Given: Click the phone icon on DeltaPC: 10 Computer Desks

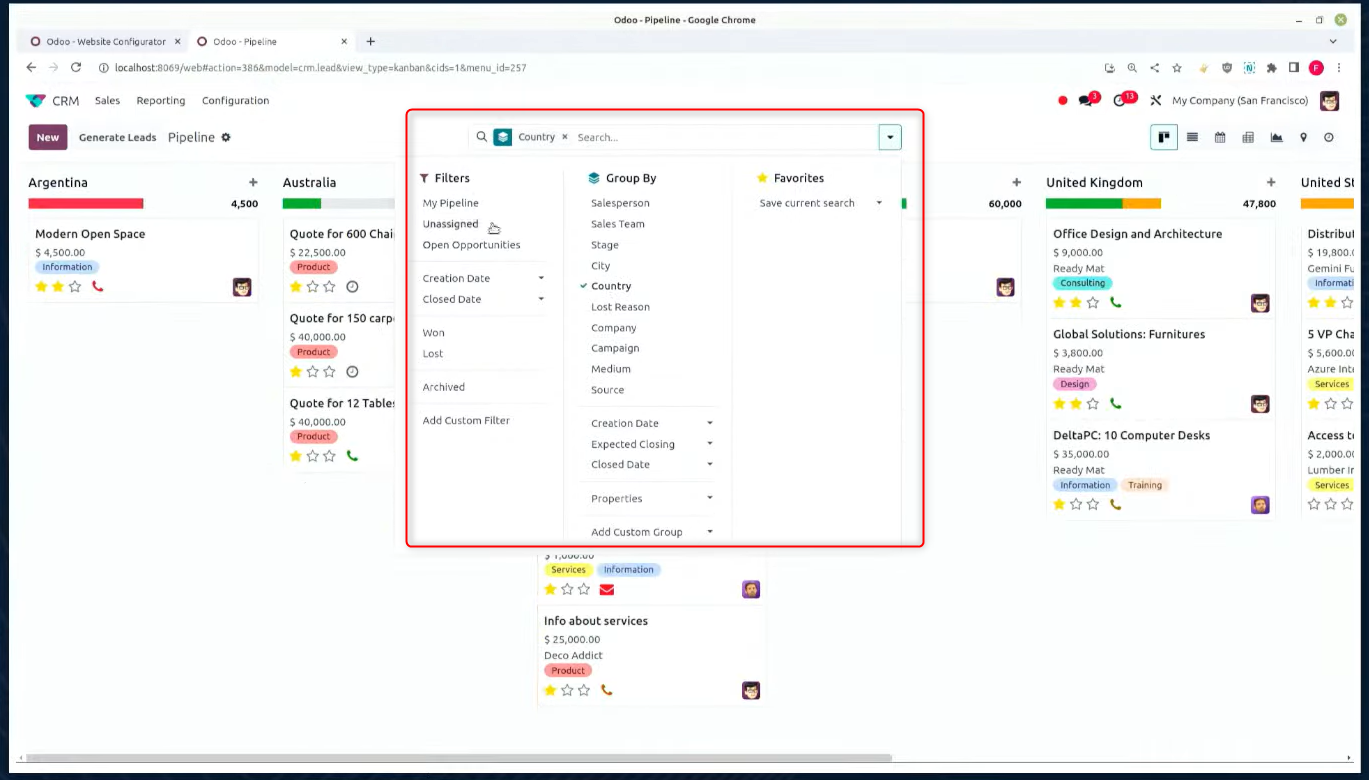Looking at the screenshot, I should click(1116, 504).
